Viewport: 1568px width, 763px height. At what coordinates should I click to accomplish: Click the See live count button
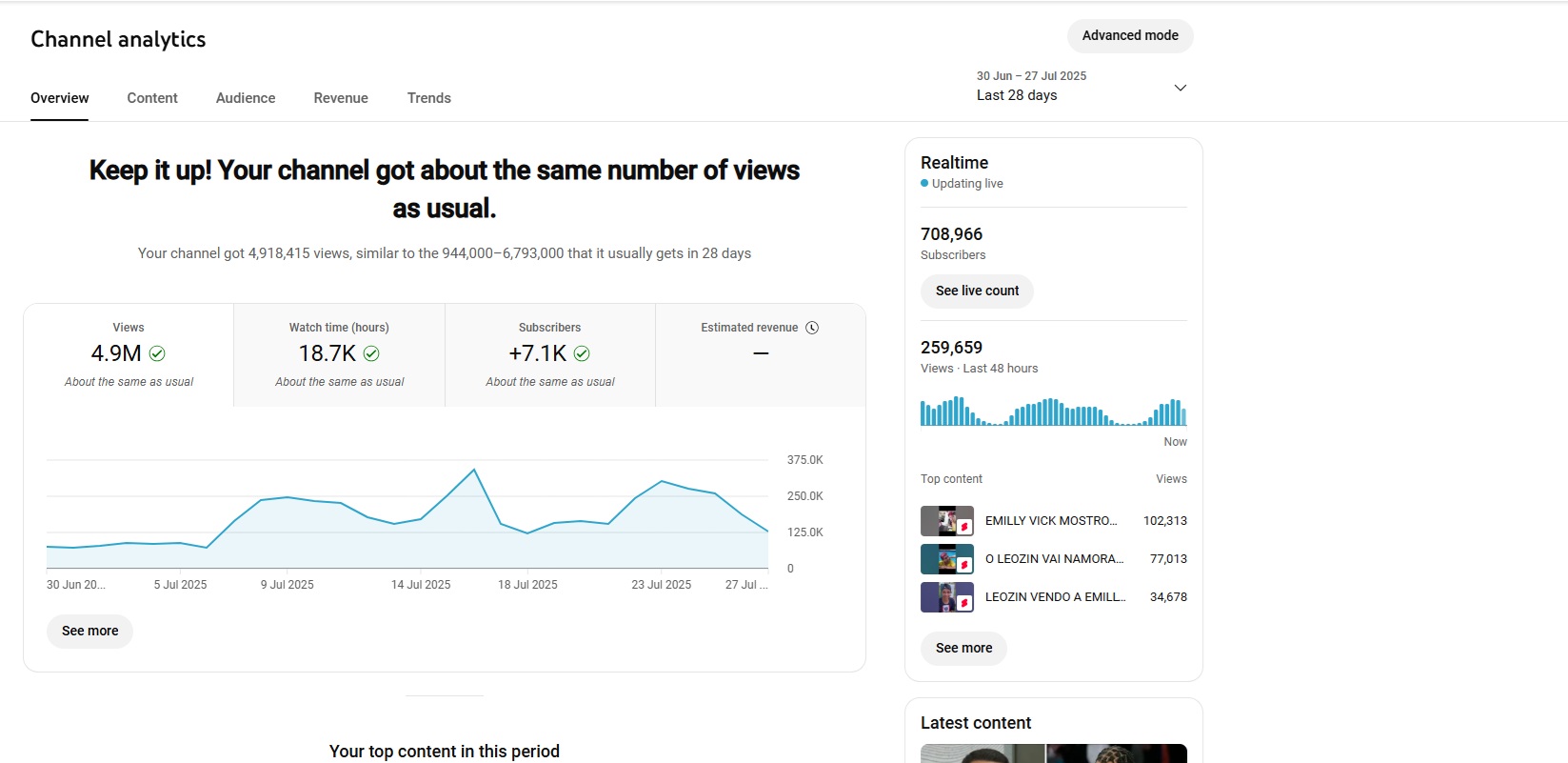pos(977,291)
